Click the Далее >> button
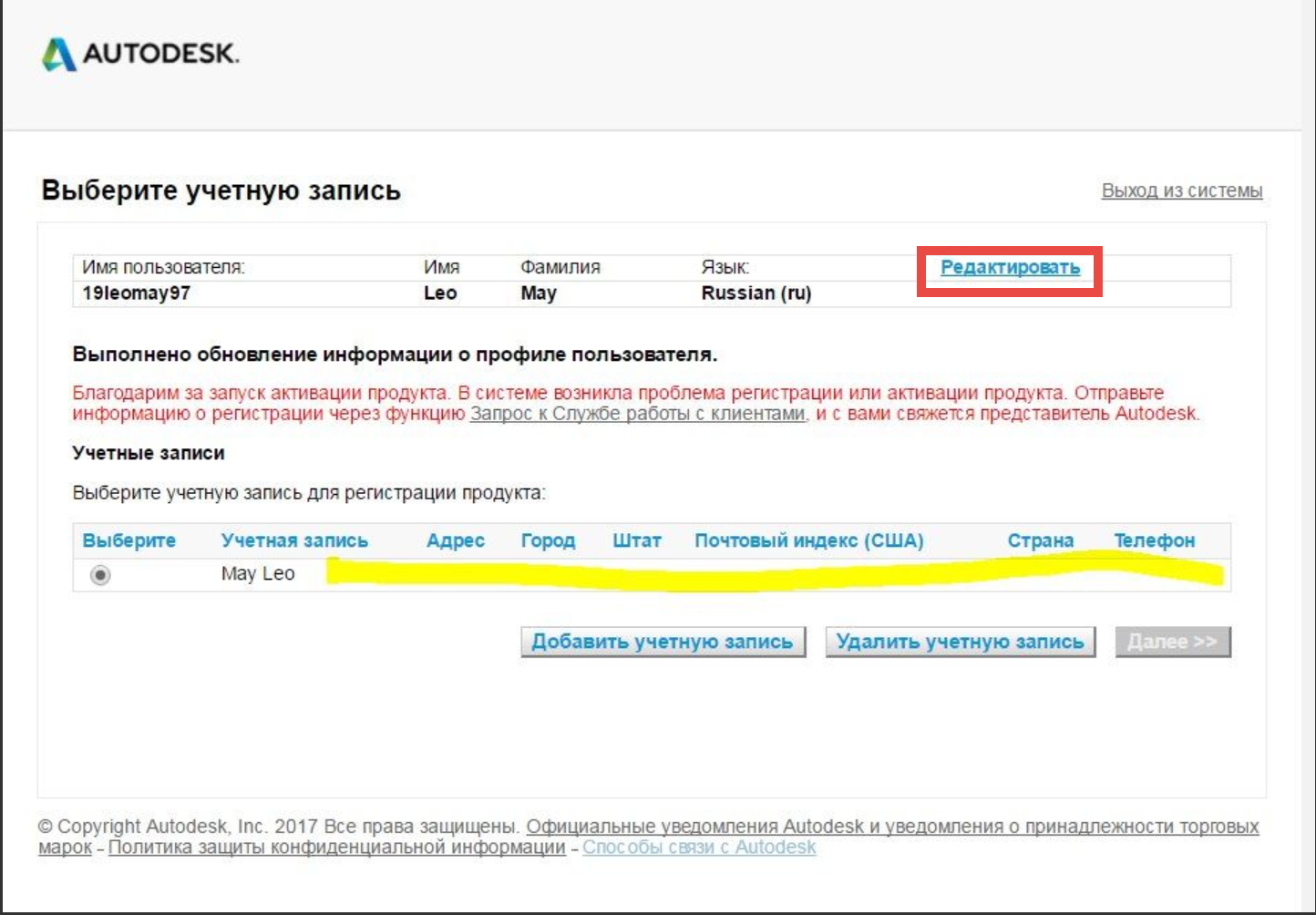This screenshot has width=1316, height=915. click(1173, 642)
